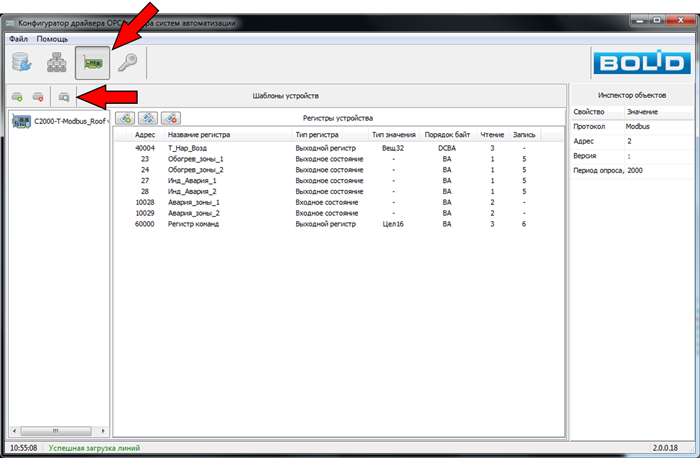Open the Файл menu
Screen dimensions: 700x458
[19, 38]
